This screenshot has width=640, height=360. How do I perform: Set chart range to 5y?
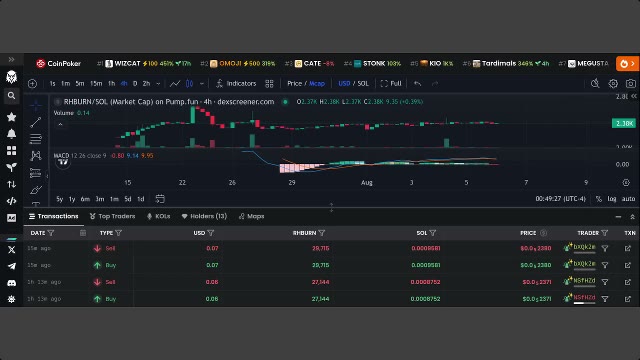click(60, 199)
